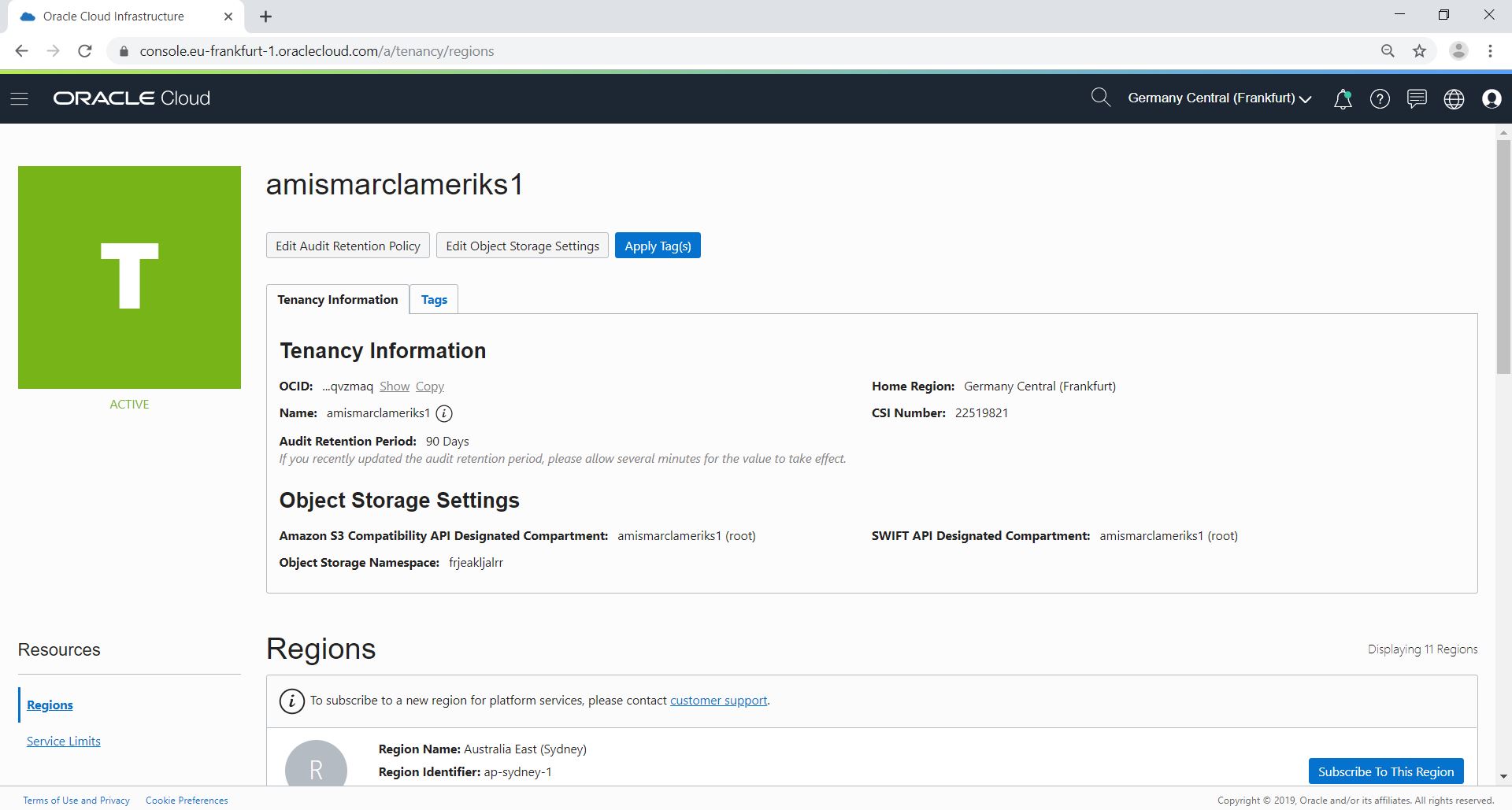Open the announcements bell icon
The width and height of the screenshot is (1512, 810).
click(x=1343, y=98)
